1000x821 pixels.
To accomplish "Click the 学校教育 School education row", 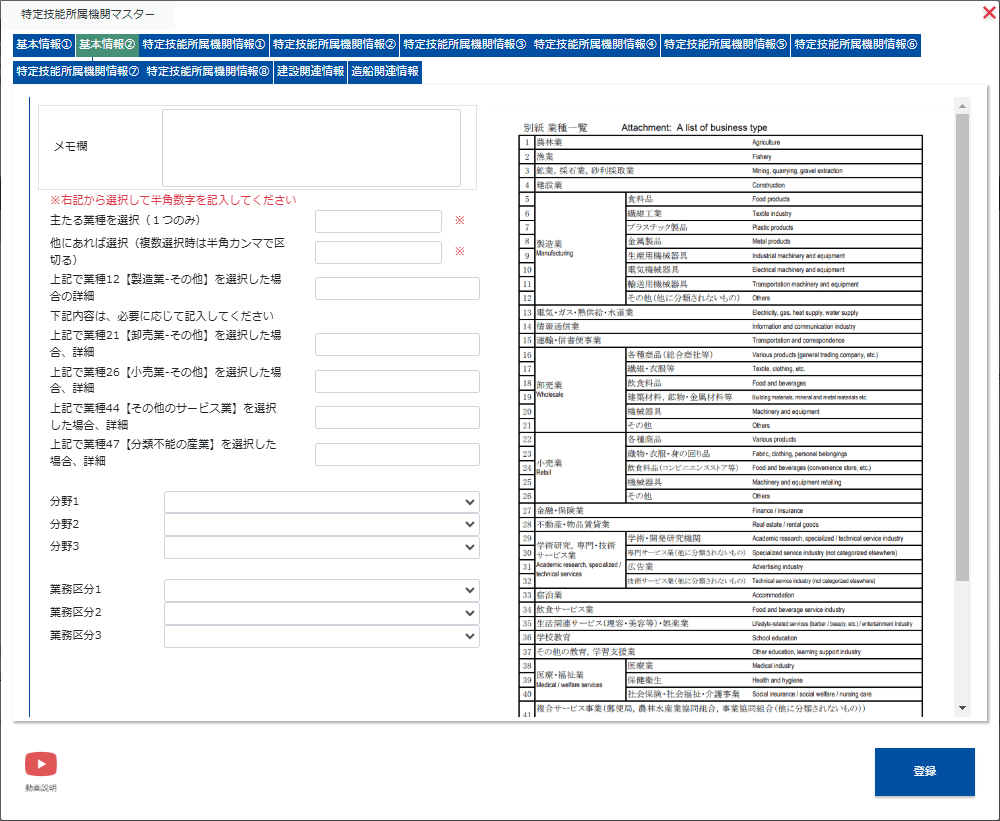I will coord(721,637).
